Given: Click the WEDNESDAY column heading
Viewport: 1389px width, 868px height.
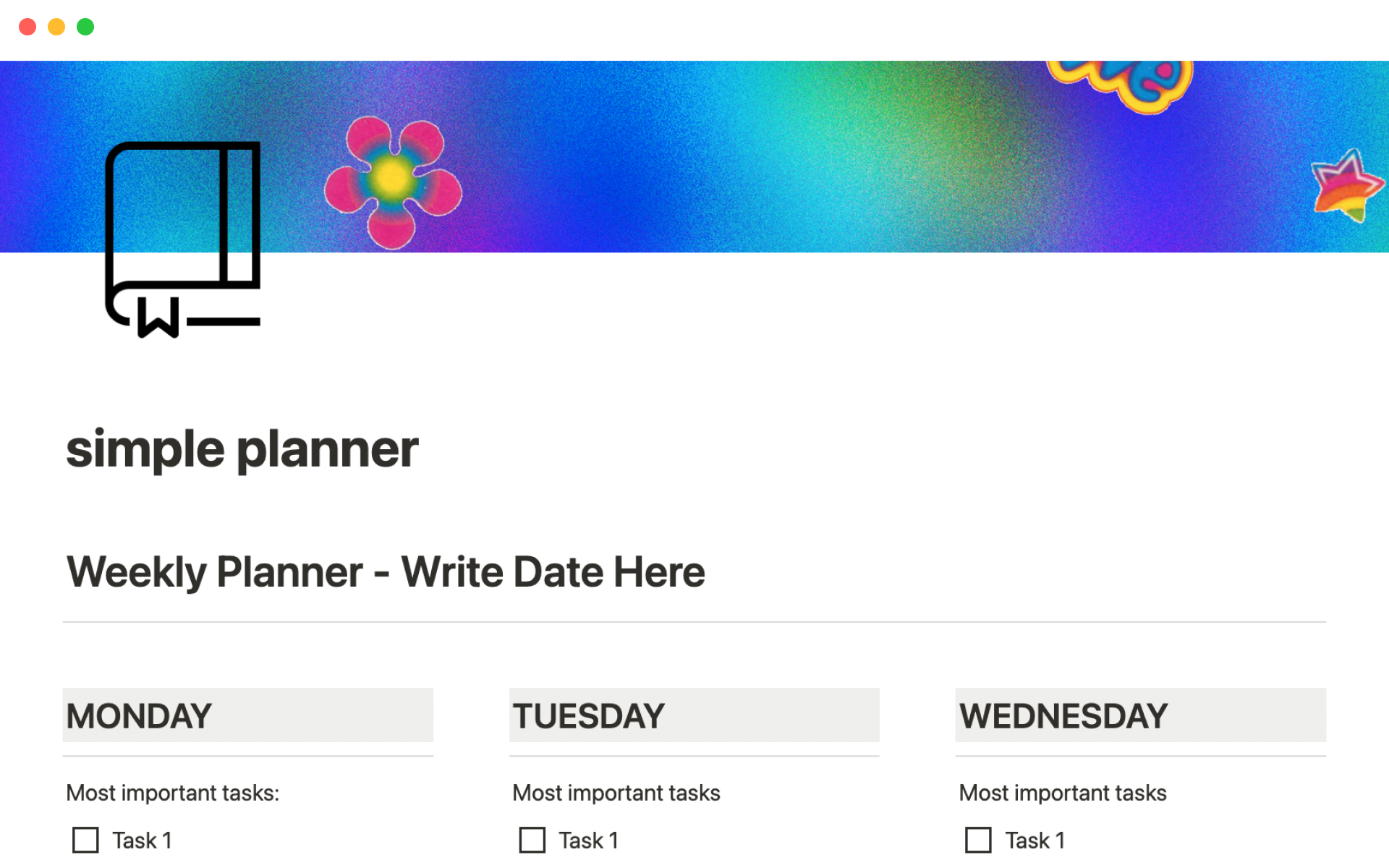Looking at the screenshot, I should [1063, 716].
